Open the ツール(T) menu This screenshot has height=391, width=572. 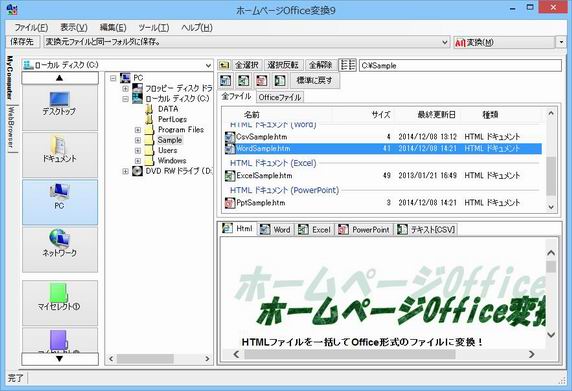pos(154,27)
